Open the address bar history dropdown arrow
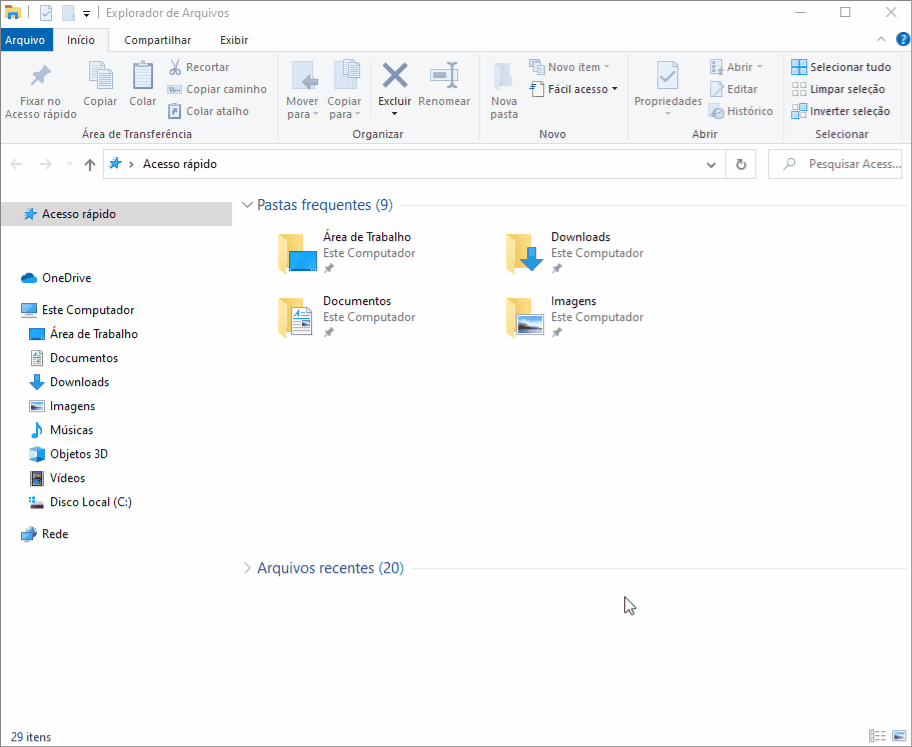 [711, 164]
